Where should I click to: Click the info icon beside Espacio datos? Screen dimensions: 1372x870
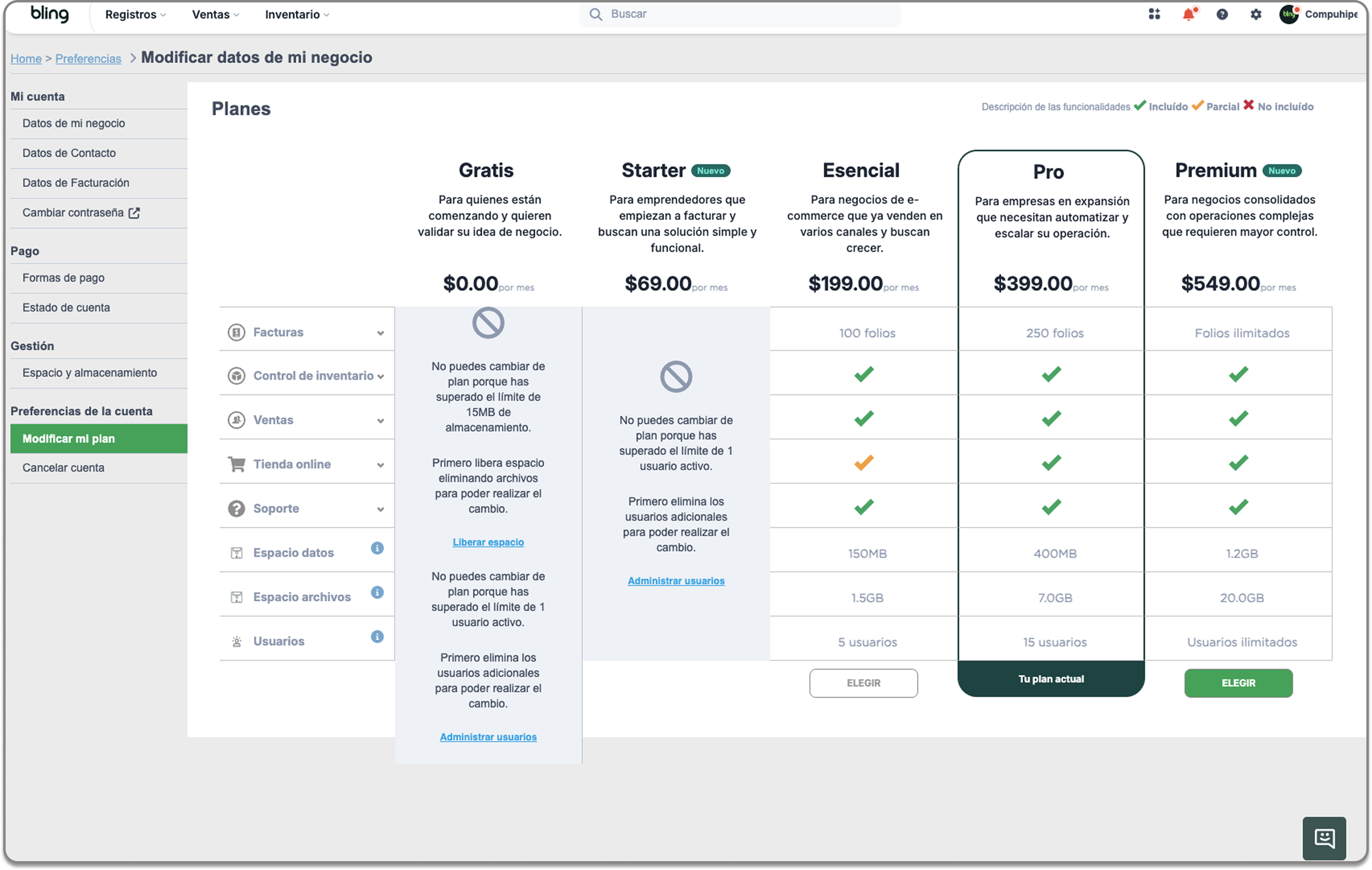point(377,548)
